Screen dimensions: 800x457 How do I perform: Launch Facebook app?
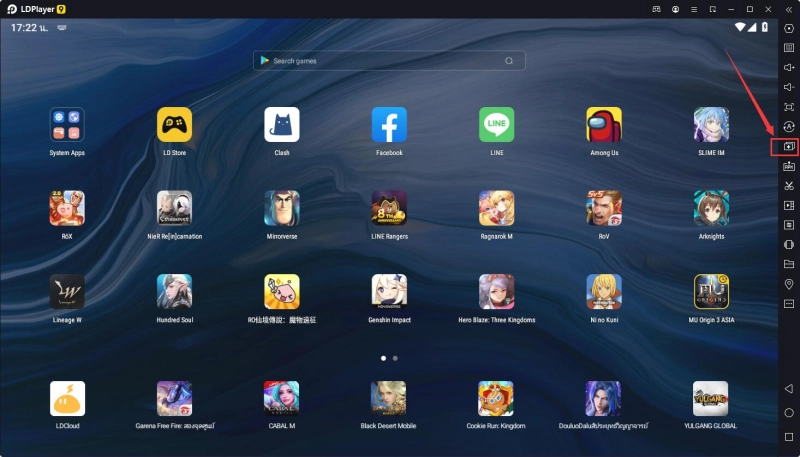pos(389,124)
